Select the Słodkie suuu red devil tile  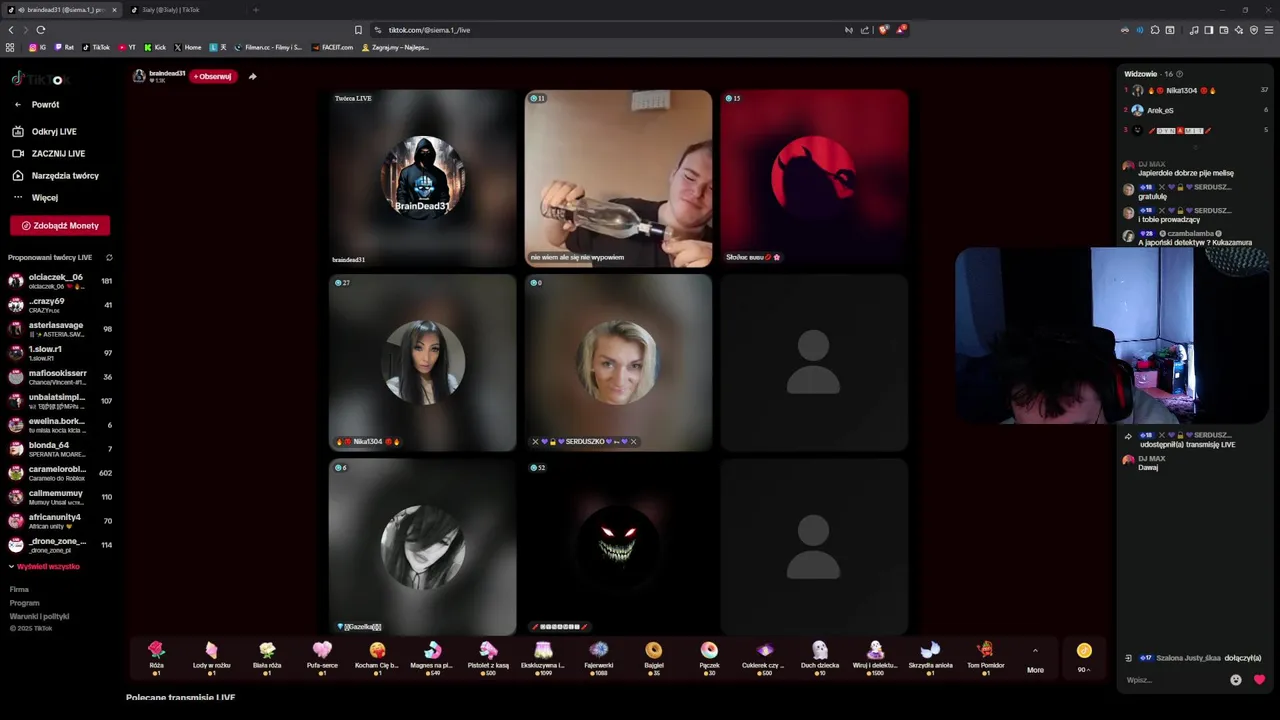click(814, 179)
